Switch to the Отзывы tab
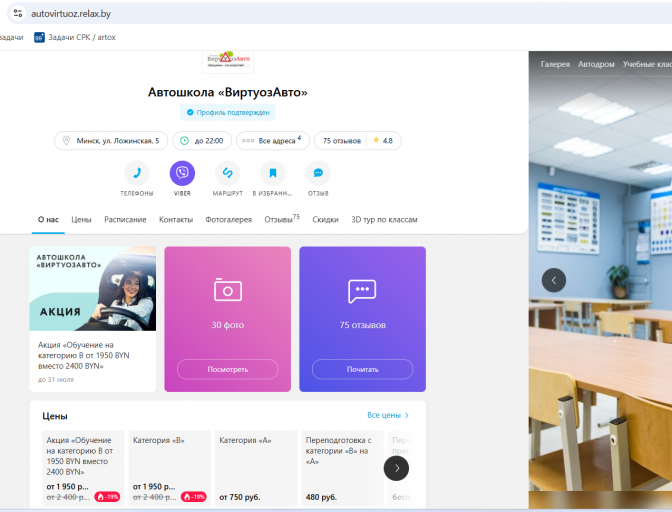 click(x=282, y=219)
